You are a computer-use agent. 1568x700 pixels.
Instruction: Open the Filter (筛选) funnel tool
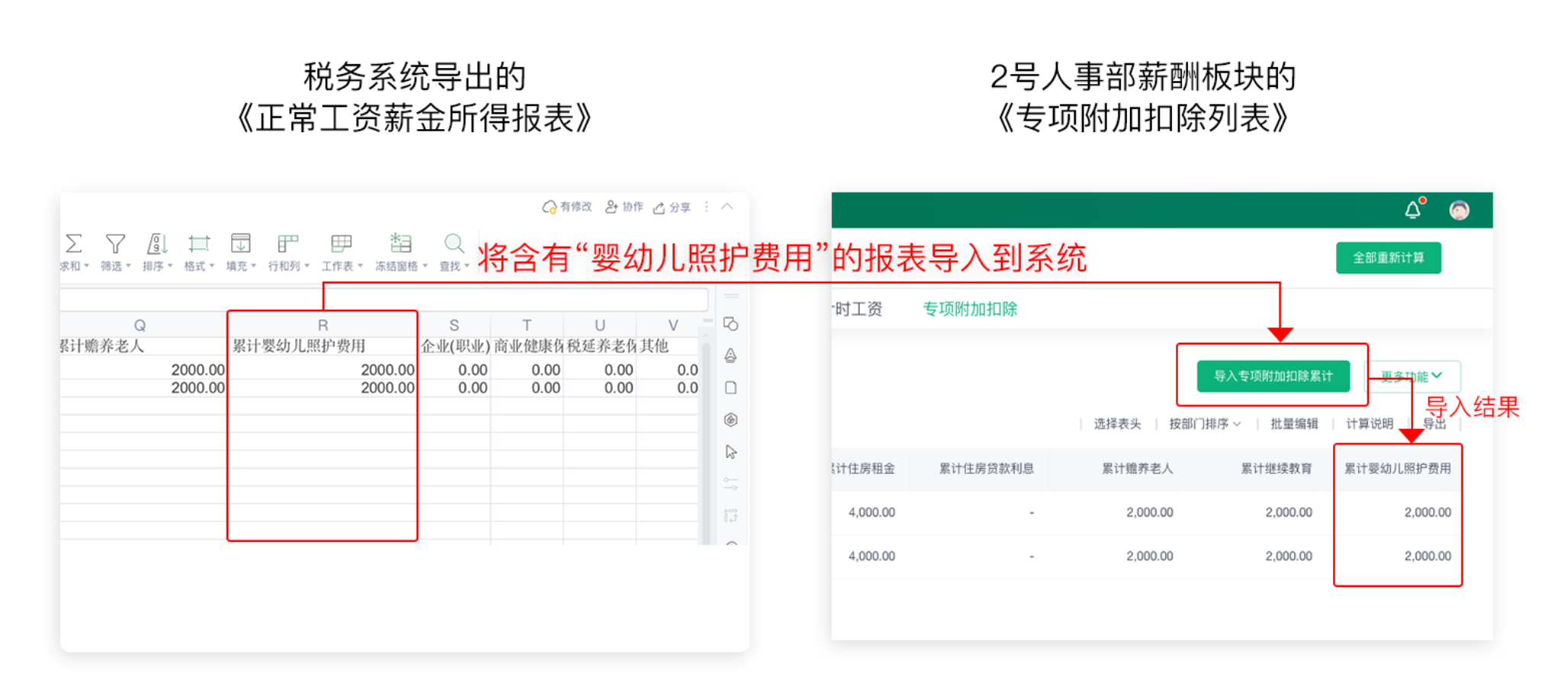tap(115, 244)
